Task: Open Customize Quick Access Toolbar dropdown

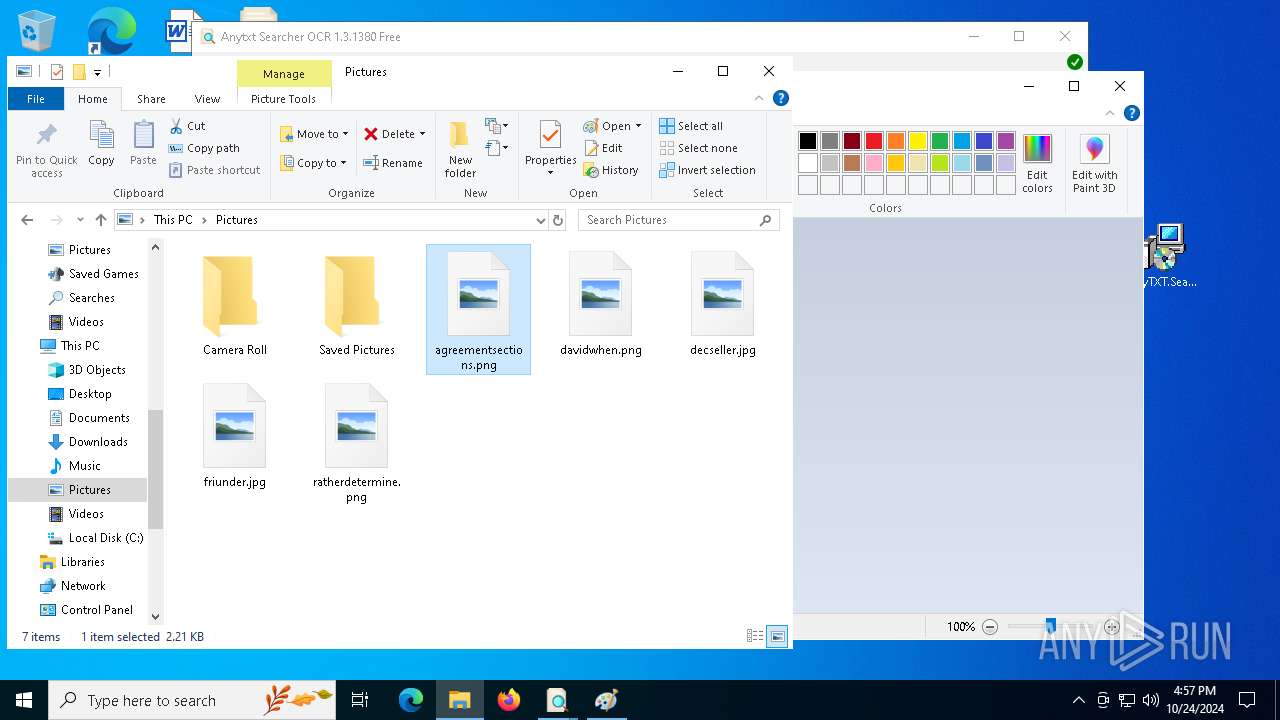Action: click(97, 72)
